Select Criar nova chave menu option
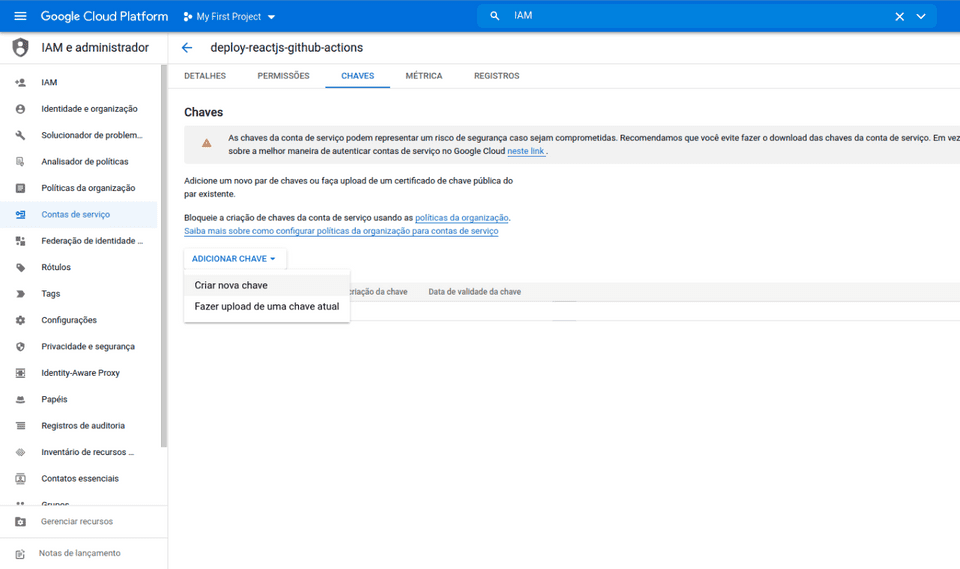The width and height of the screenshot is (960, 569). coord(231,286)
